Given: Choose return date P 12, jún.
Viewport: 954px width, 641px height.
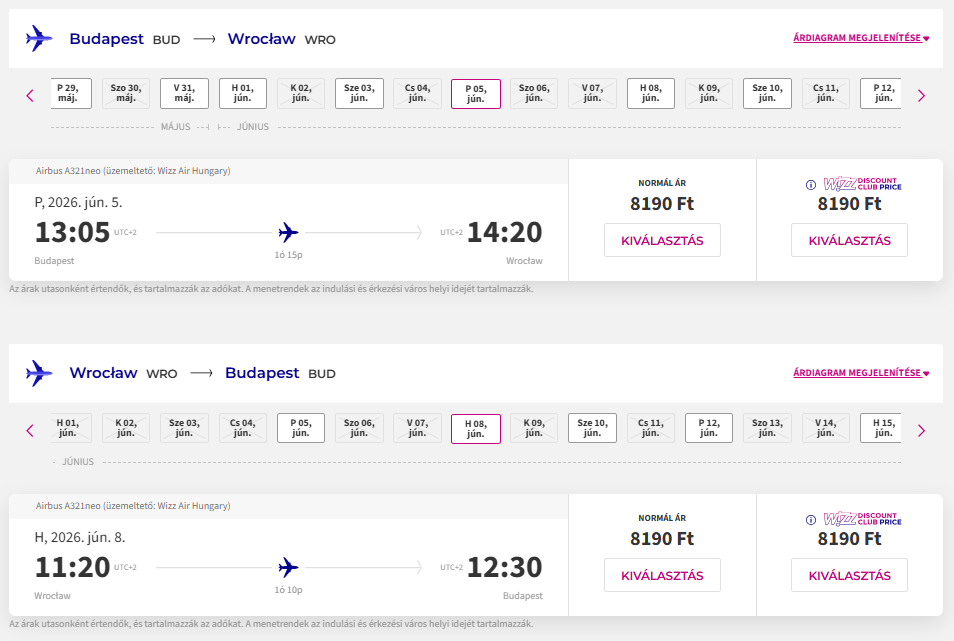Looking at the screenshot, I should pyautogui.click(x=709, y=428).
